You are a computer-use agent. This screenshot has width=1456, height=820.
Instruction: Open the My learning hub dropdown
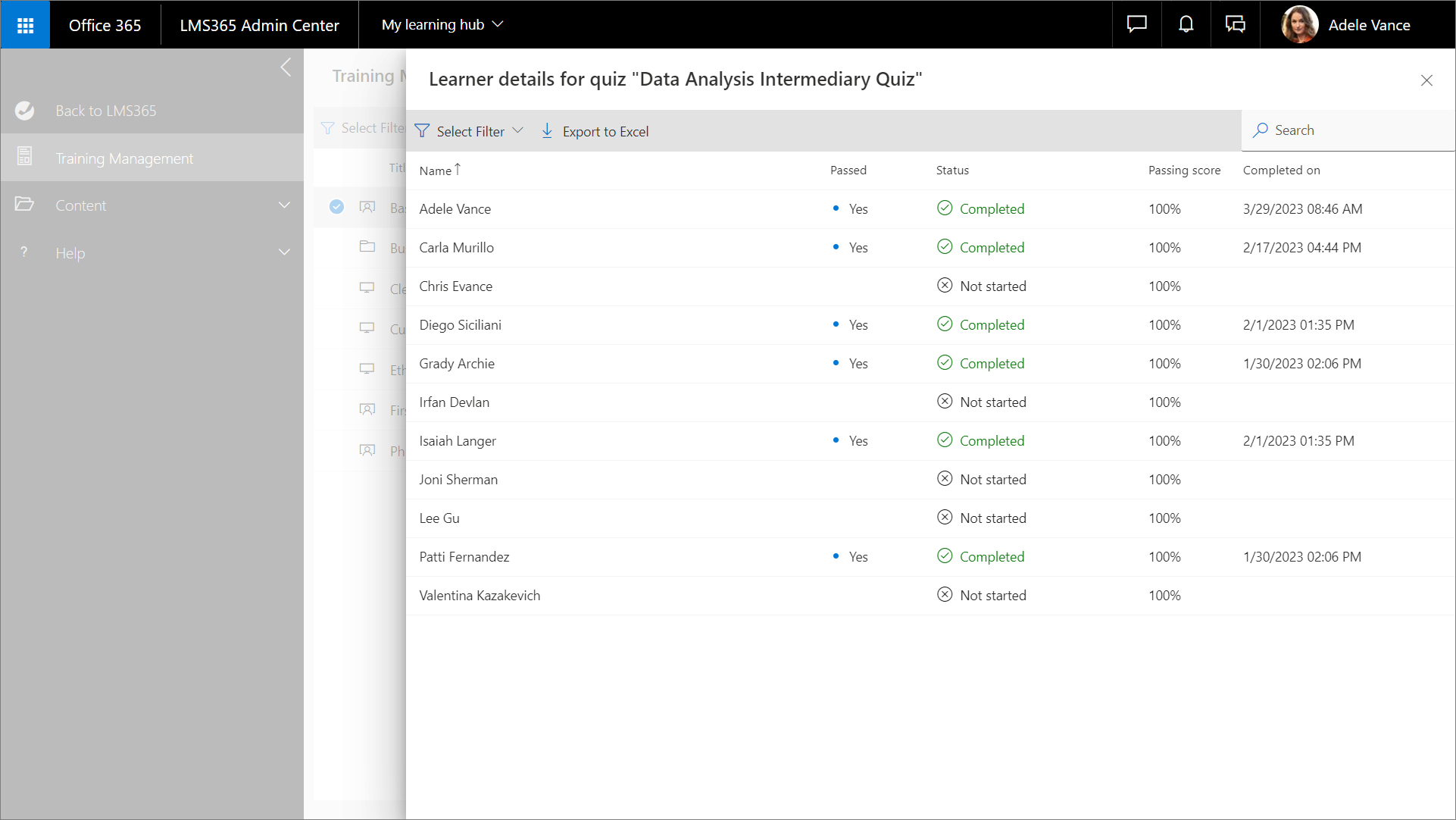tap(442, 25)
